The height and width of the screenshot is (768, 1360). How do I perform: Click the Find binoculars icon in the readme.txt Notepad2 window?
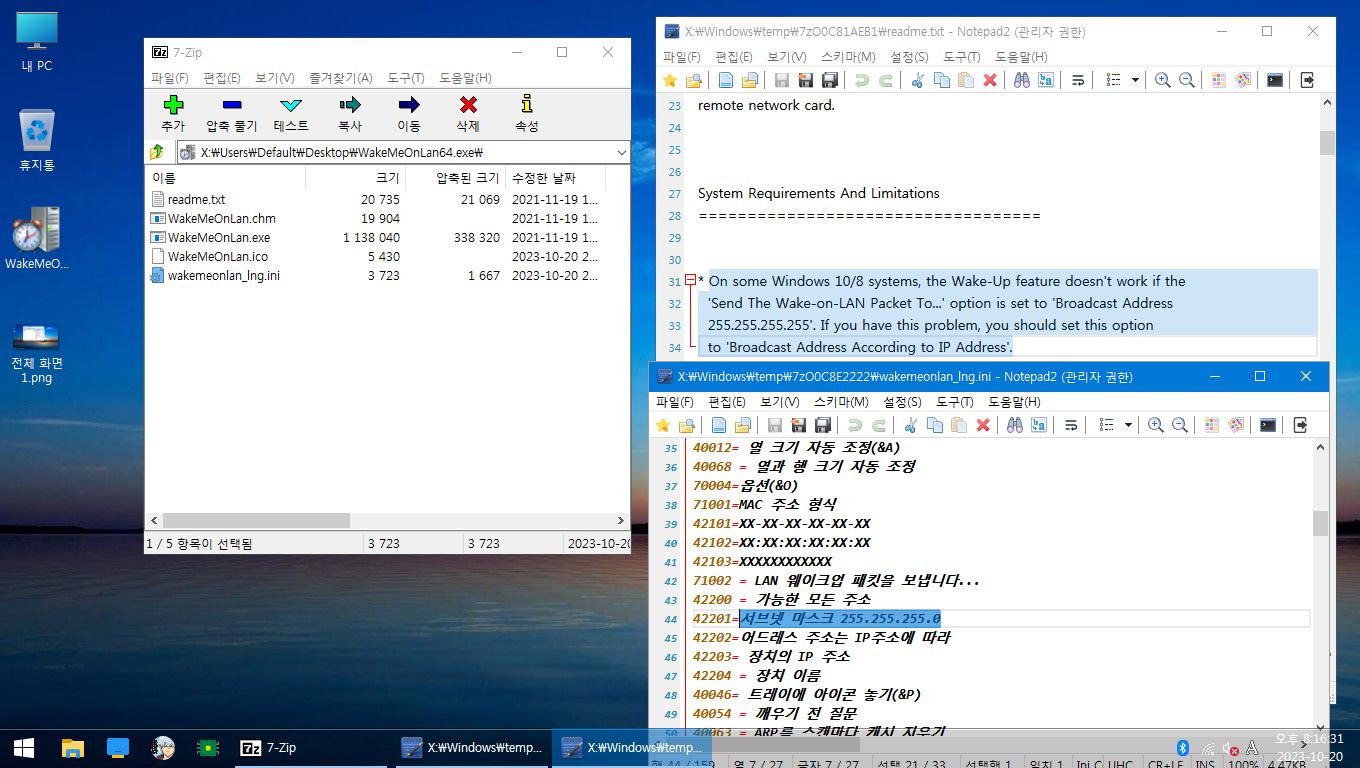[1022, 80]
